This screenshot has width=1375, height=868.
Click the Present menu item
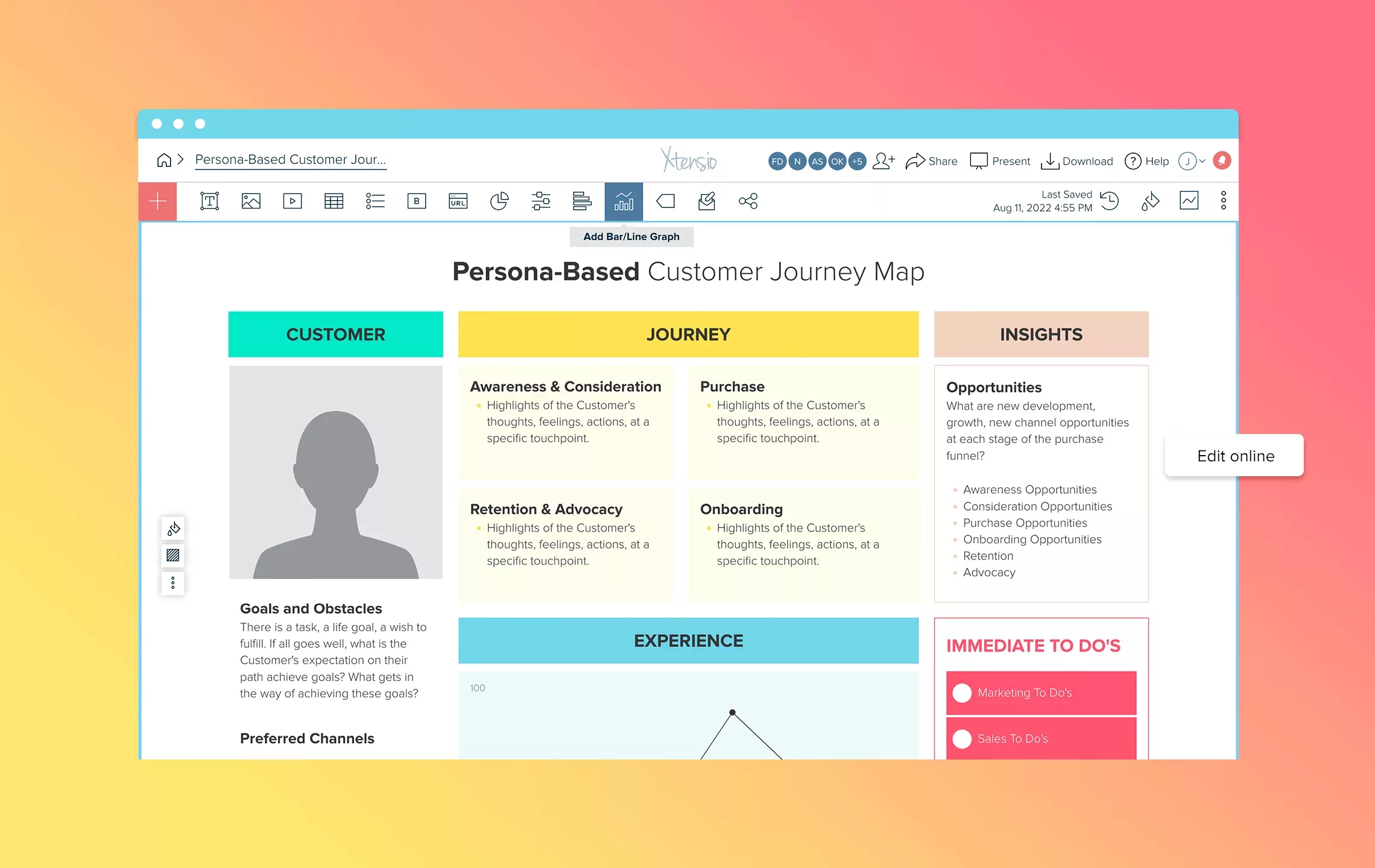(x=1000, y=161)
